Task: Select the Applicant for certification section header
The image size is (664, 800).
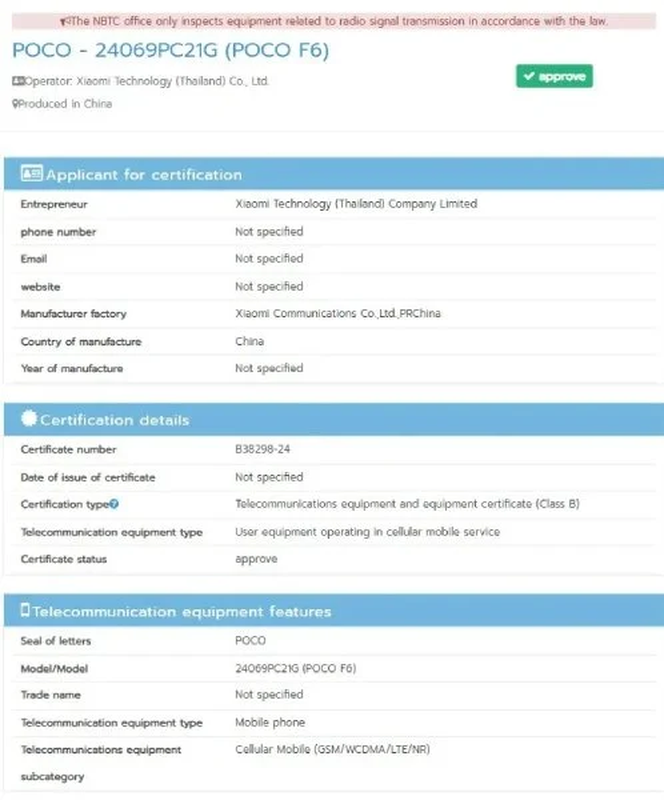Action: 144,175
